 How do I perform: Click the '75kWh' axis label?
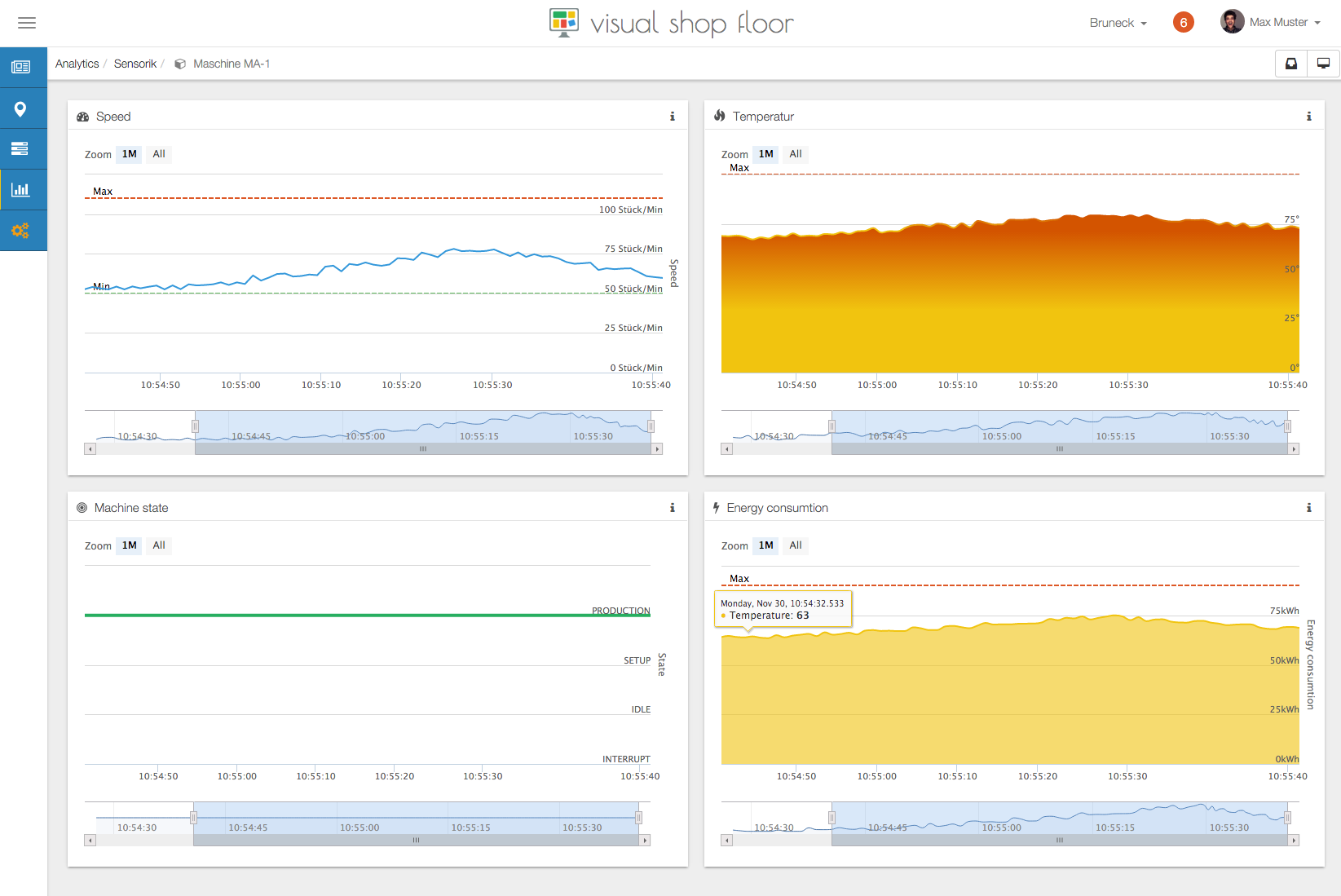[1285, 611]
